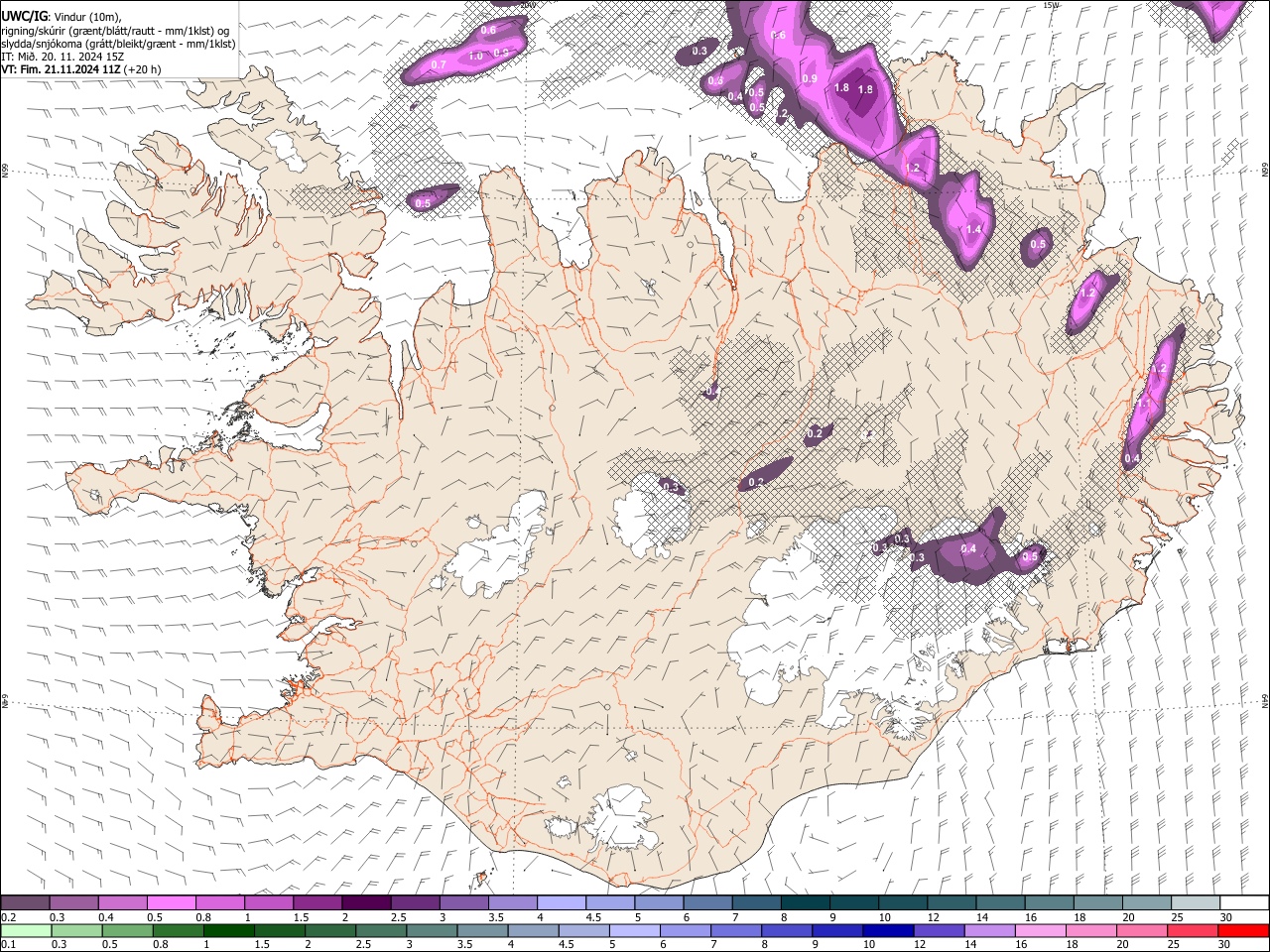Click the 'VT: Fim. 21.11.2024 11Z (+20 h)' line

(81, 69)
